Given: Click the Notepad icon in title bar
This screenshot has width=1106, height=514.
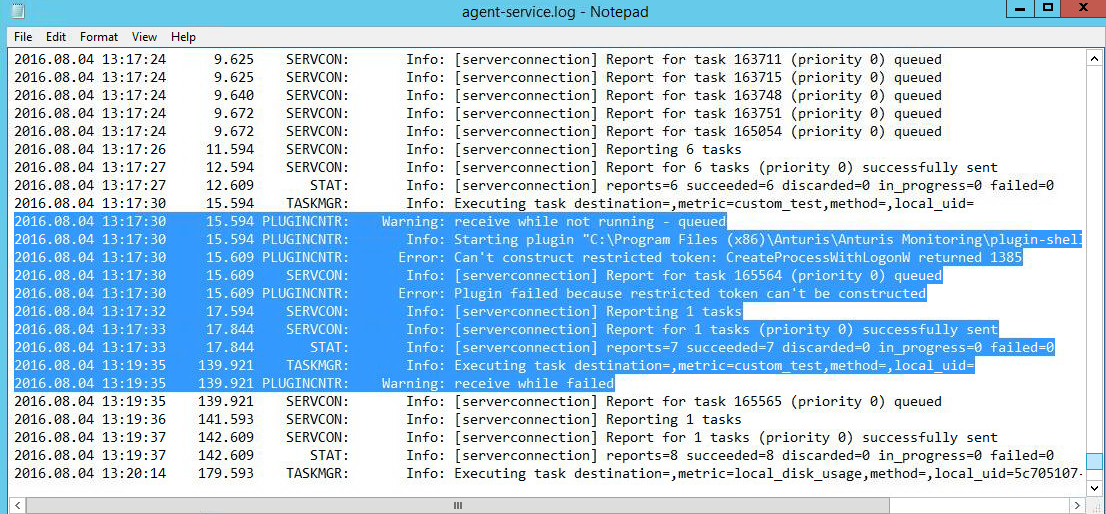Looking at the screenshot, I should click(x=19, y=11).
